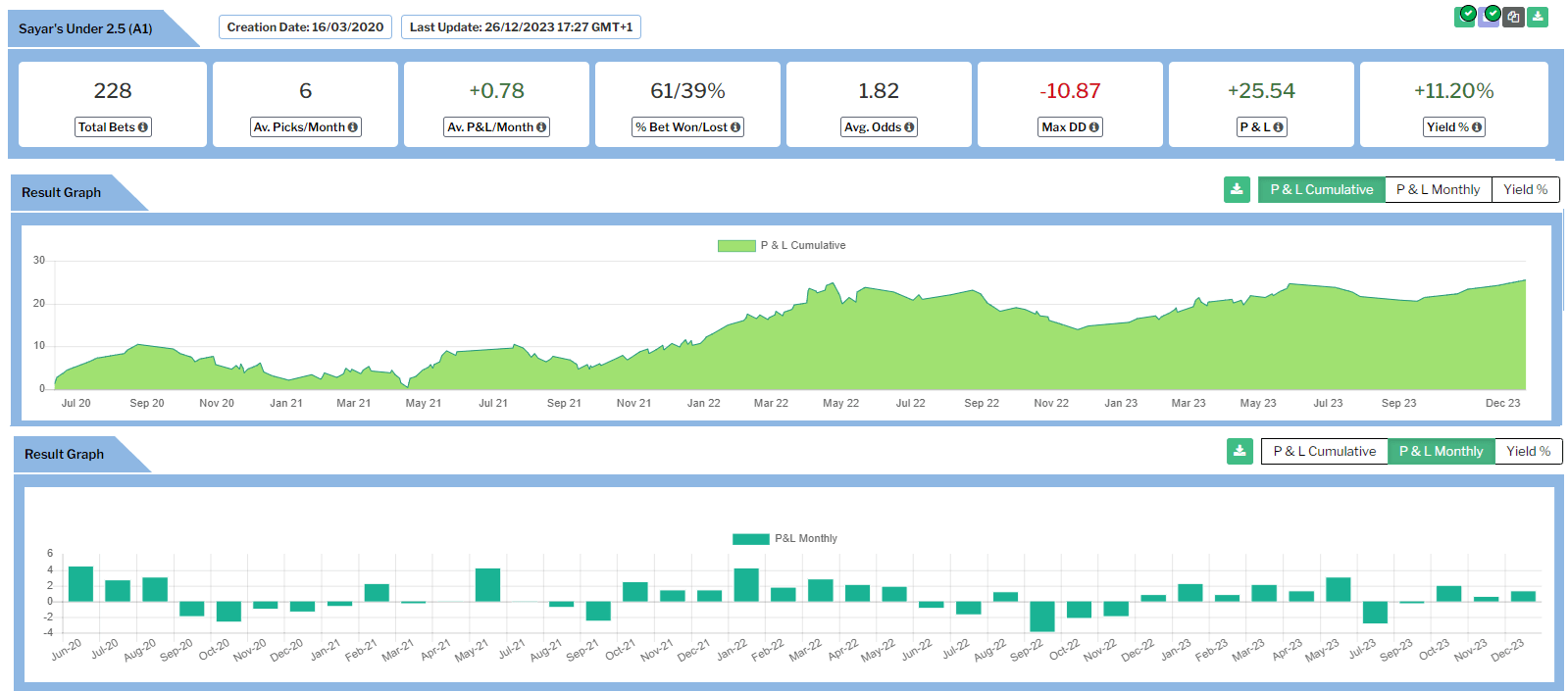Click the Creation Date: 16/03/2020 box
Image resolution: width=1568 pixels, height=691 pixels.
(x=305, y=27)
